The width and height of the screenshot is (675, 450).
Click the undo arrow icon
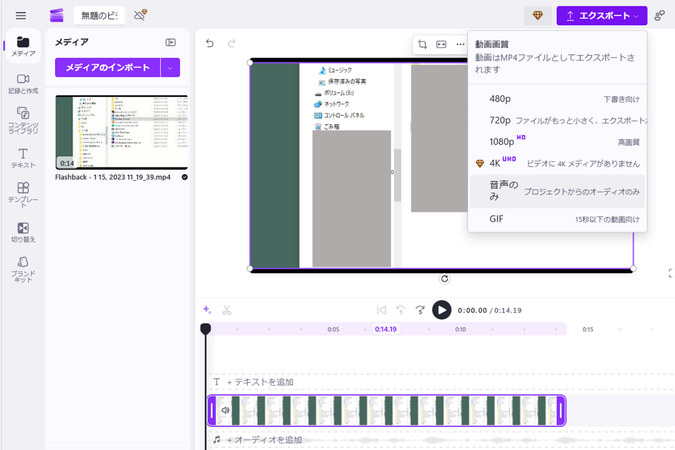(210, 44)
